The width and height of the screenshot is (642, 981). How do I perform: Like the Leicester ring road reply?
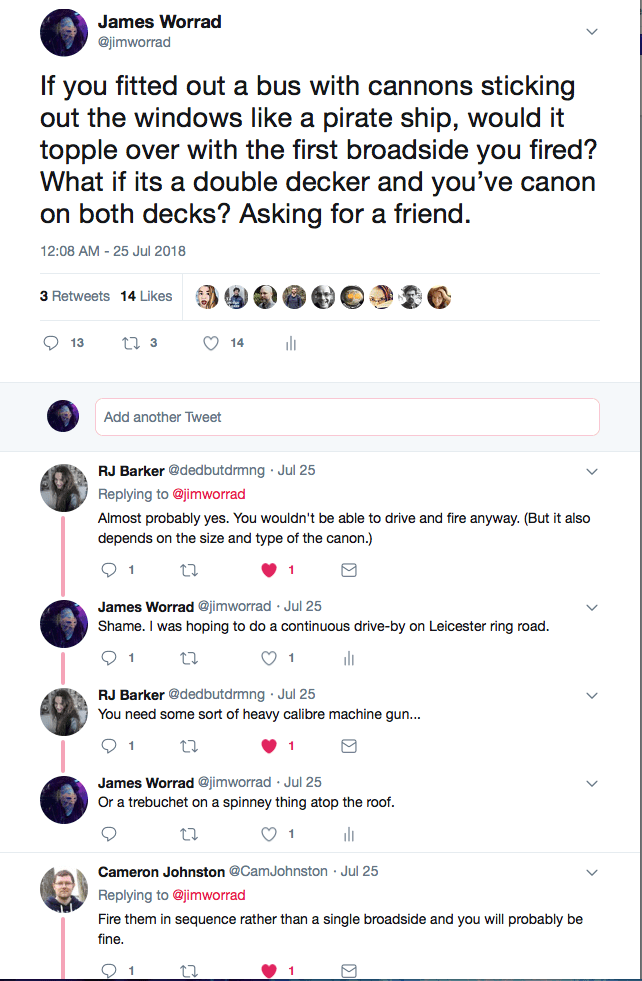point(268,658)
